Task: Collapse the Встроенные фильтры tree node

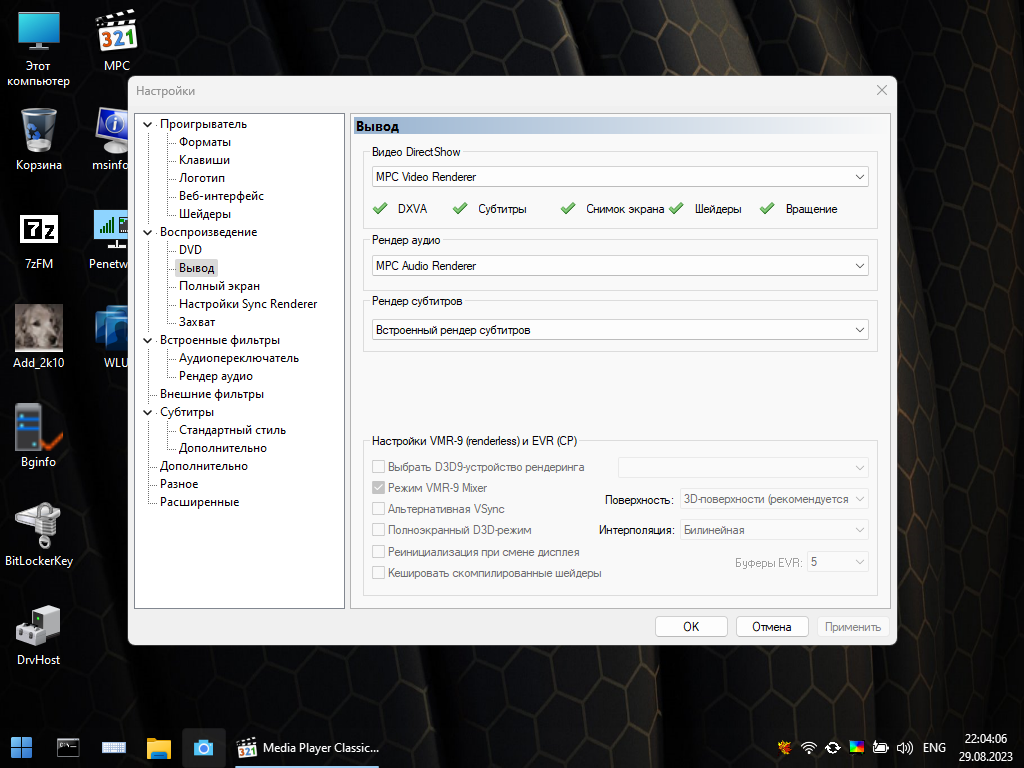Action: click(x=148, y=340)
